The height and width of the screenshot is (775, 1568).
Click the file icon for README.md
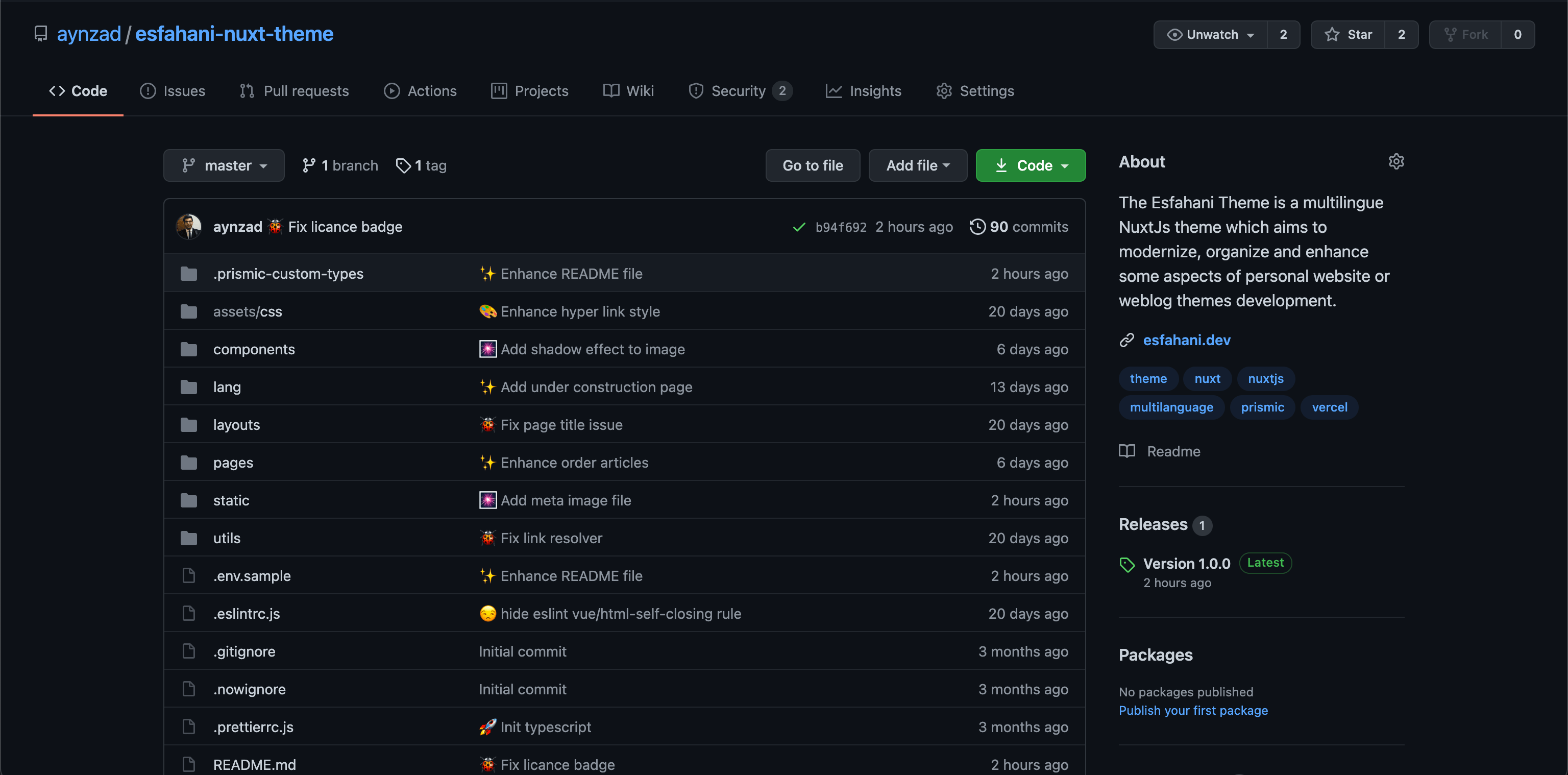click(x=189, y=764)
